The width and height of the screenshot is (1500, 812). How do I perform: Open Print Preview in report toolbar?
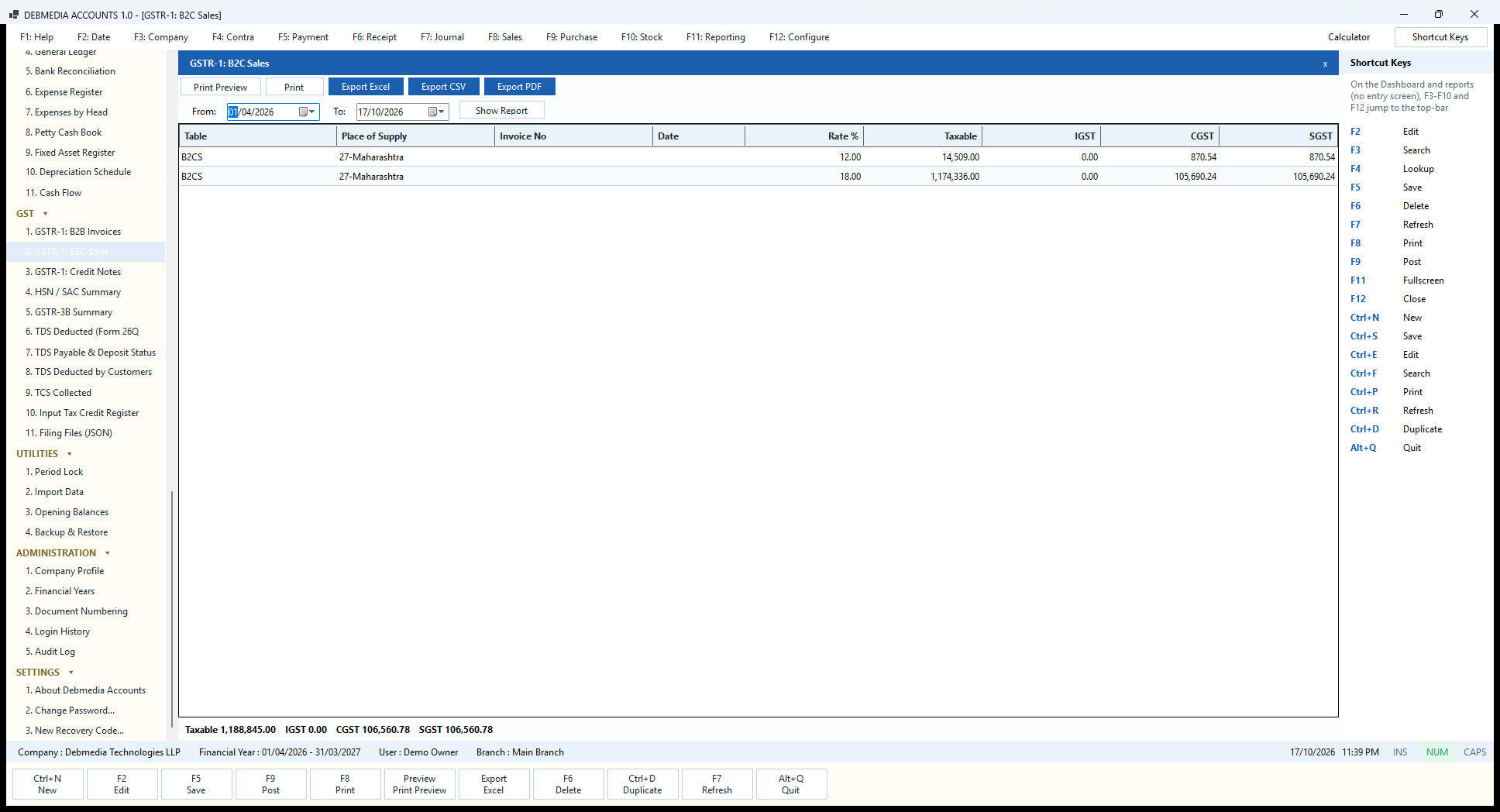click(221, 87)
